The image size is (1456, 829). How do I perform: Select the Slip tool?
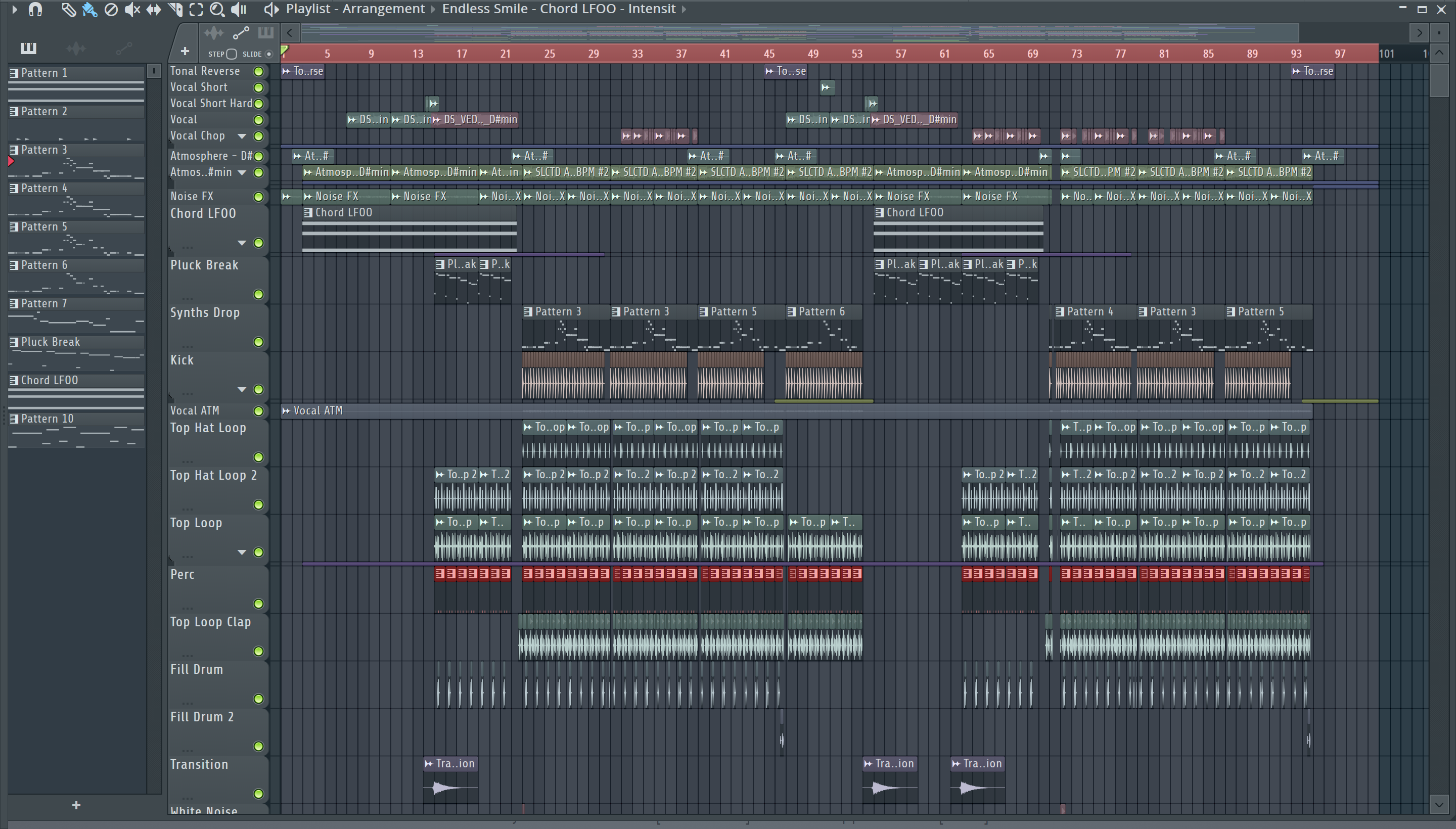[x=153, y=9]
